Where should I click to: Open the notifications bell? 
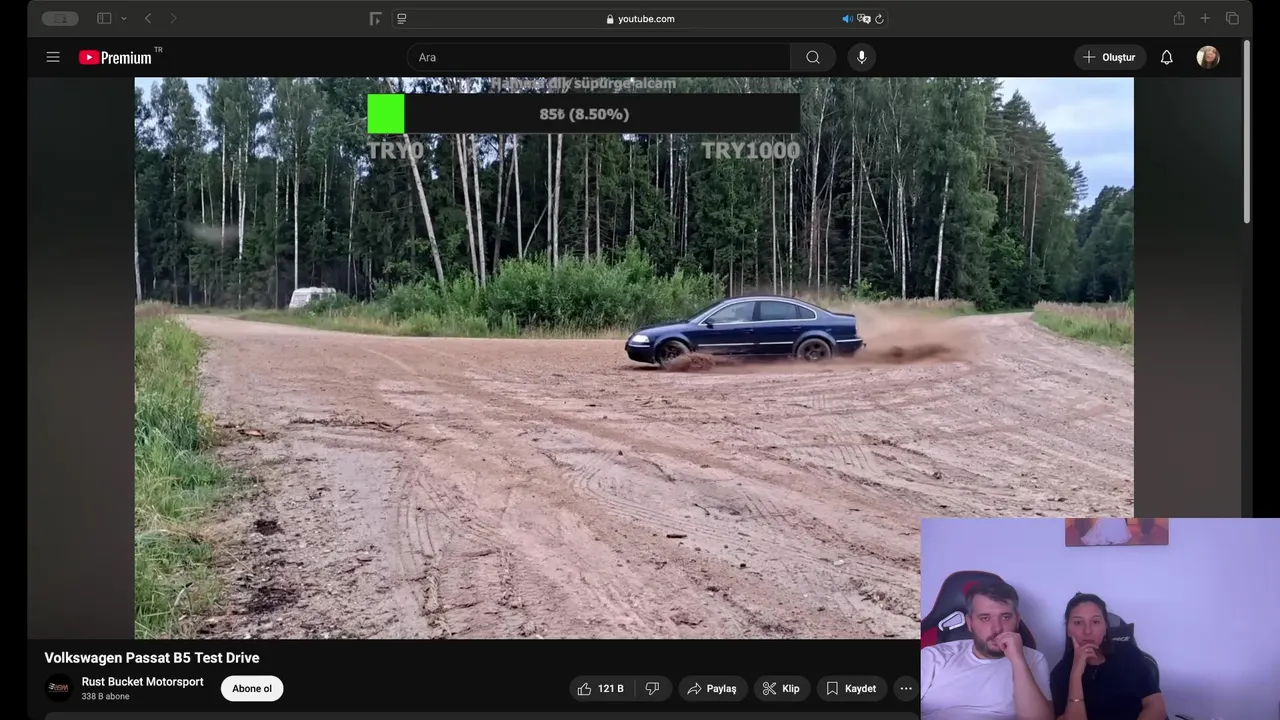(1166, 57)
